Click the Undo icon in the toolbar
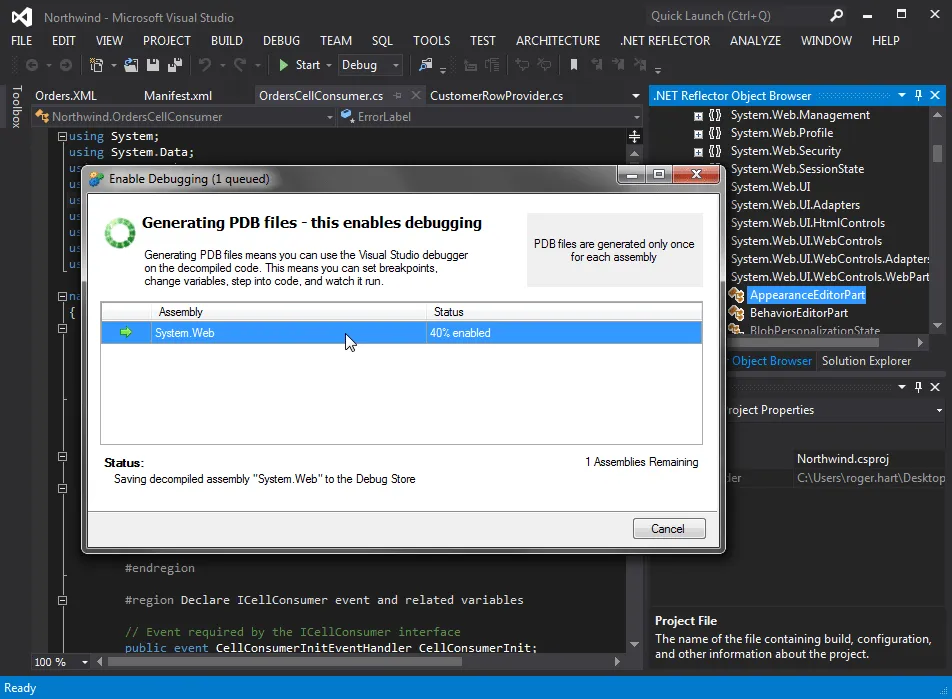Viewport: 952px width, 699px height. tap(203, 65)
